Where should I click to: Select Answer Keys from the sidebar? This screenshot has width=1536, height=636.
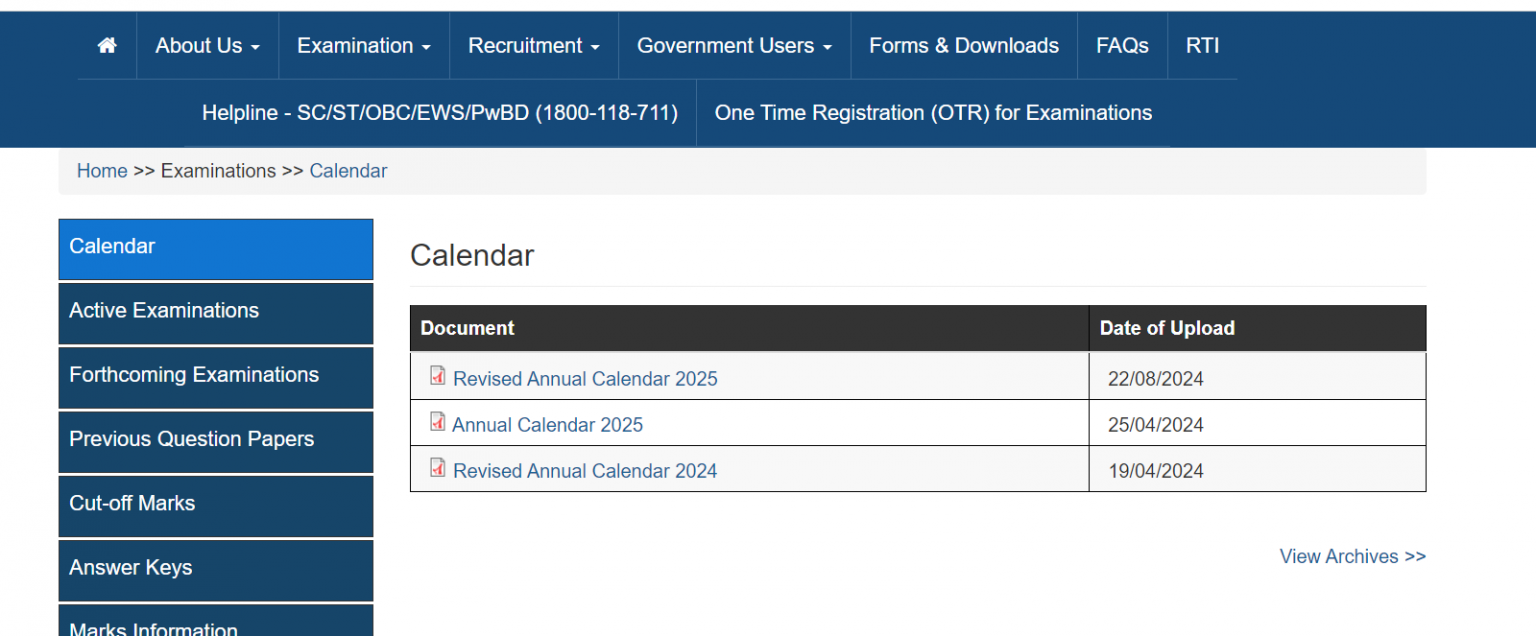pos(130,567)
